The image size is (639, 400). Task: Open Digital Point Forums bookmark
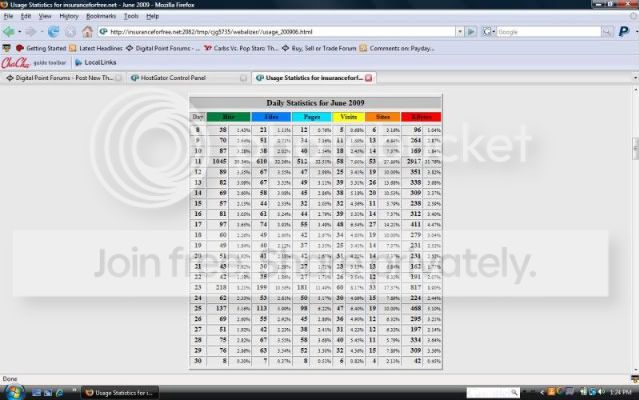click(163, 48)
